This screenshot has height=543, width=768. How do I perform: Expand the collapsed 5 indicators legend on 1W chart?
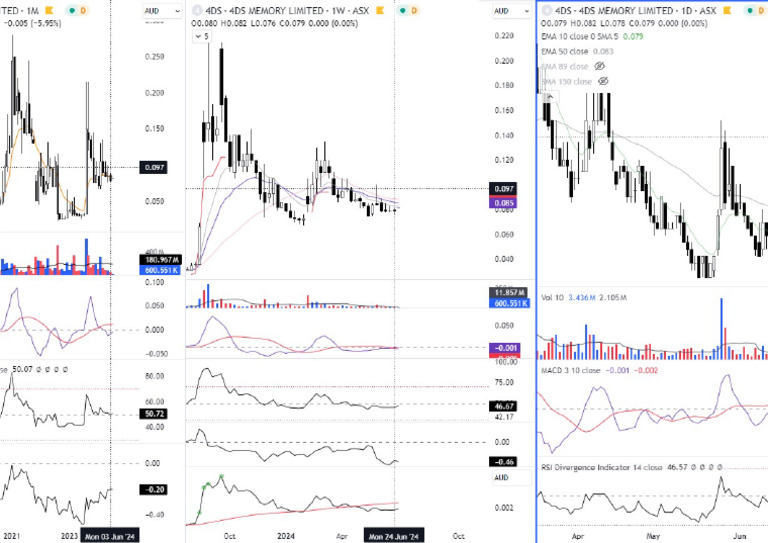pyautogui.click(x=201, y=36)
